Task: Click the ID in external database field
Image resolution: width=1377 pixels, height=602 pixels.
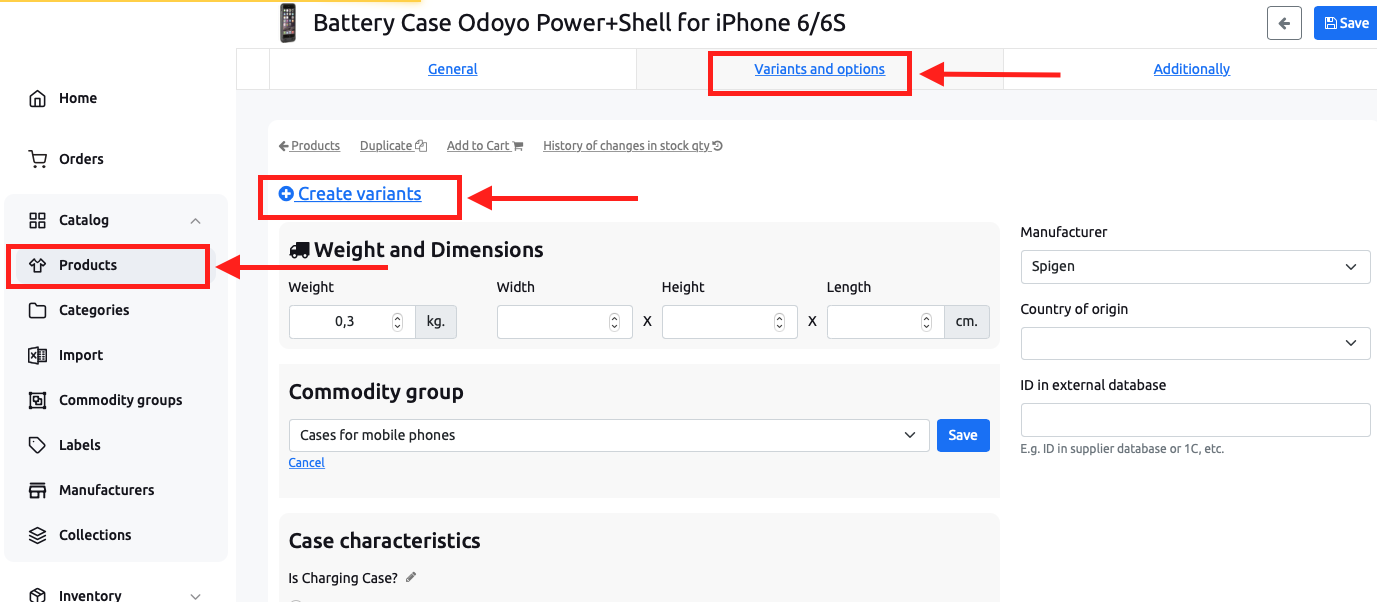Action: [x=1195, y=420]
